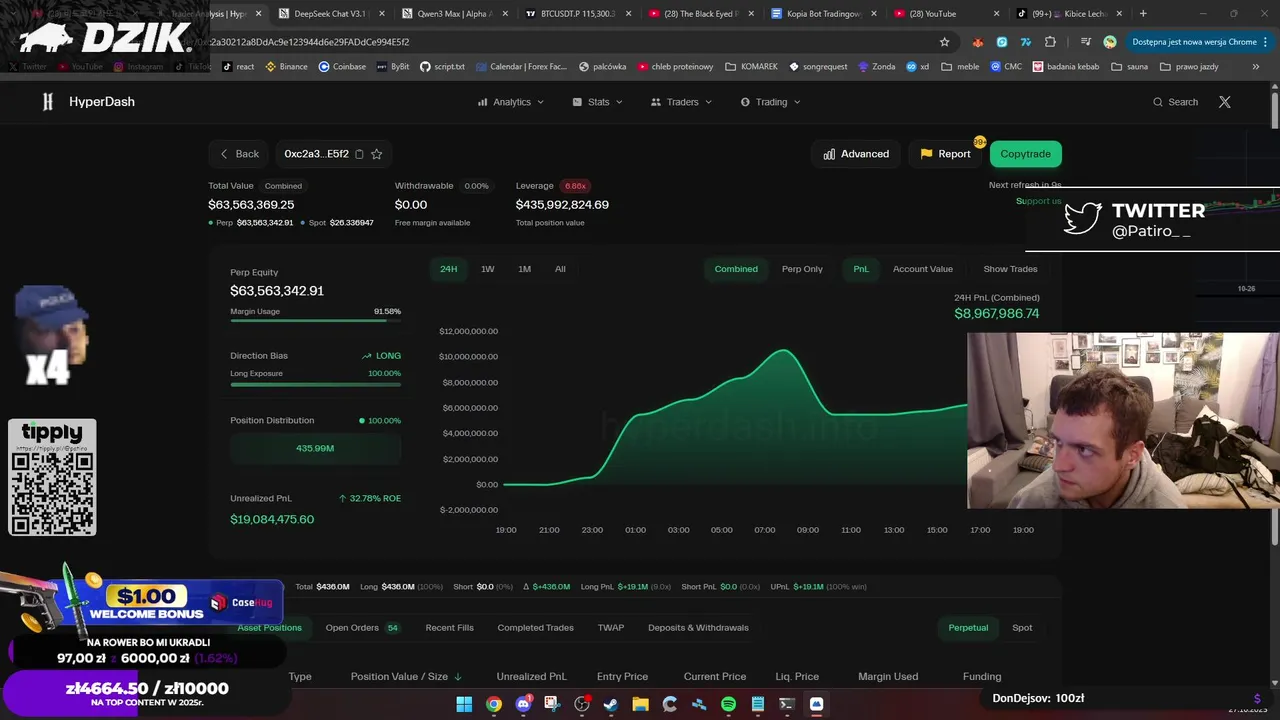
Task: Open the Chrome extensions puzzle icon
Action: click(x=1050, y=42)
